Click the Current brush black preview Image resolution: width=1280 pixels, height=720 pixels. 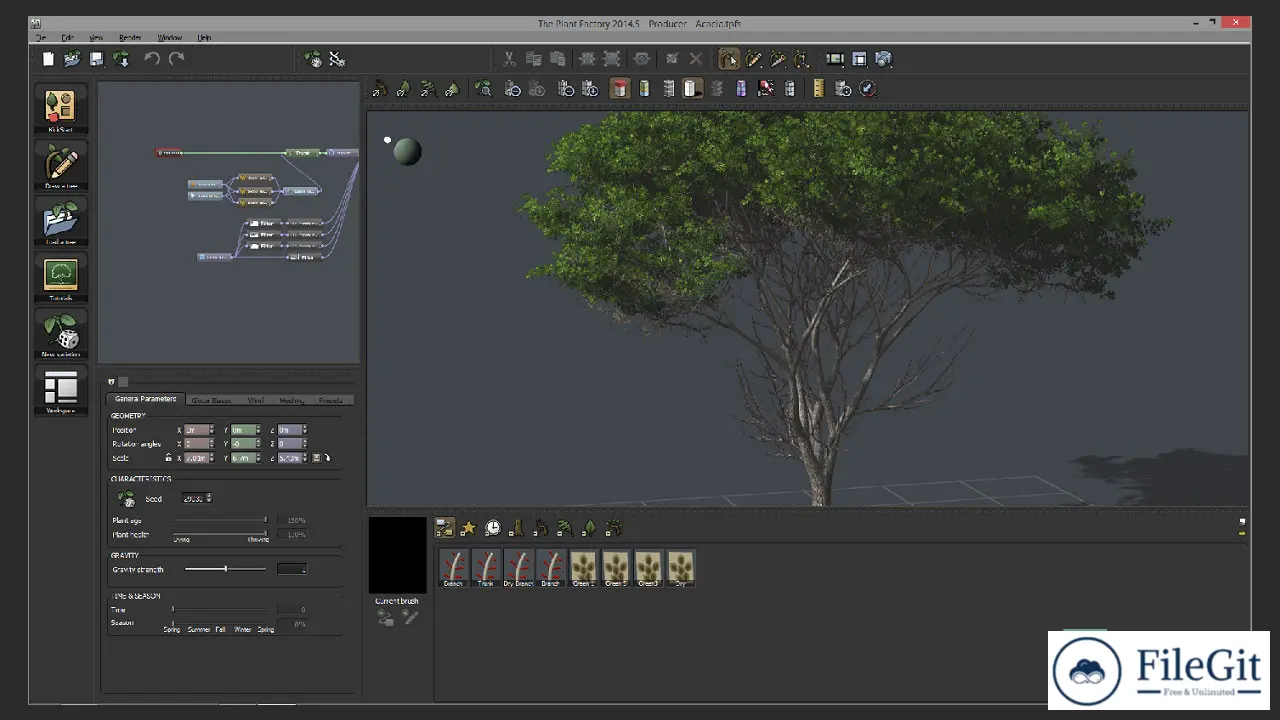point(397,555)
